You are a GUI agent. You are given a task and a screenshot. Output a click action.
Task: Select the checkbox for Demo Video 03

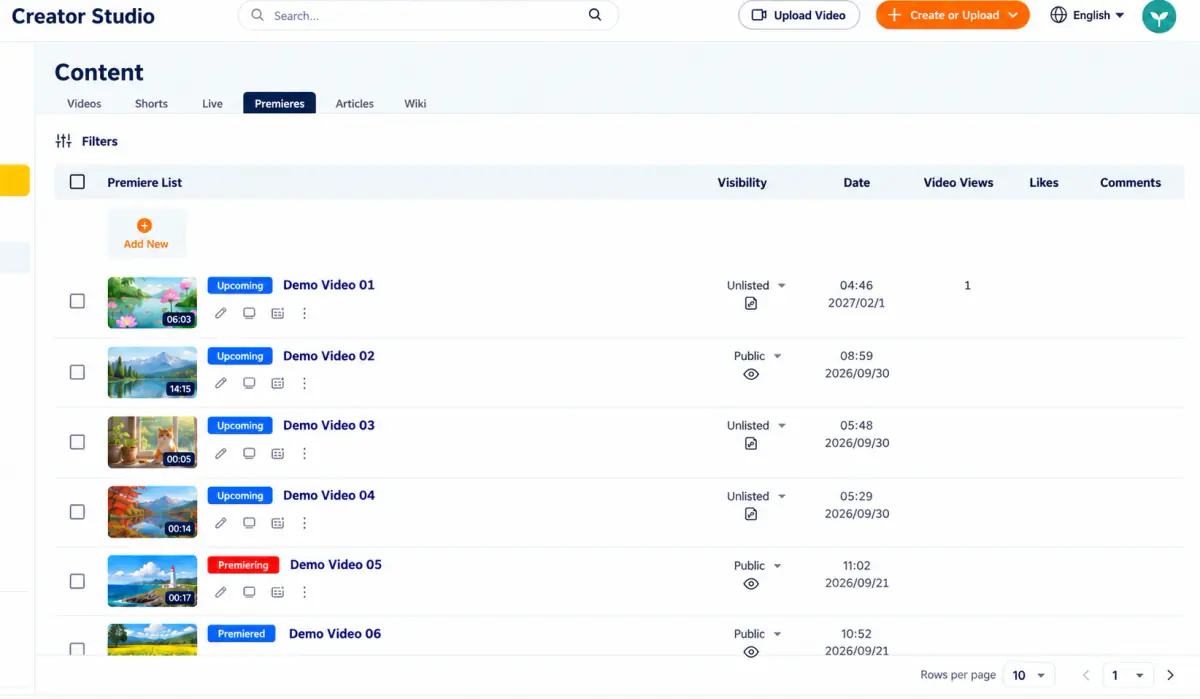77,442
